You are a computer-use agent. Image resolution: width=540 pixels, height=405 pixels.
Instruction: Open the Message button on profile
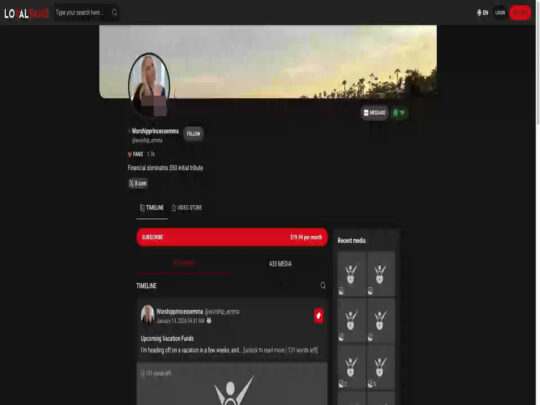click(374, 113)
